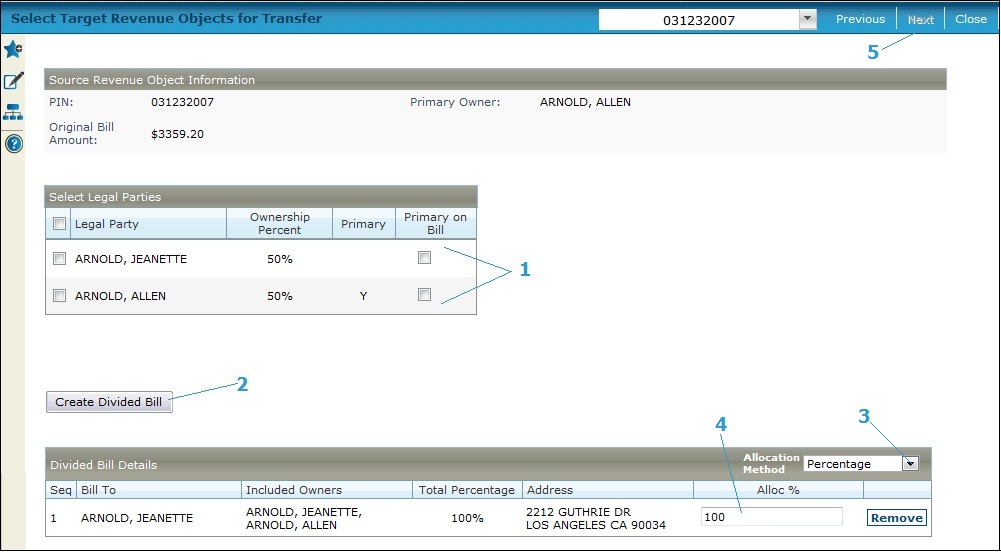Select the ARNOLD, JEANETTE row checkbox
1001x553 pixels.
[x=59, y=259]
